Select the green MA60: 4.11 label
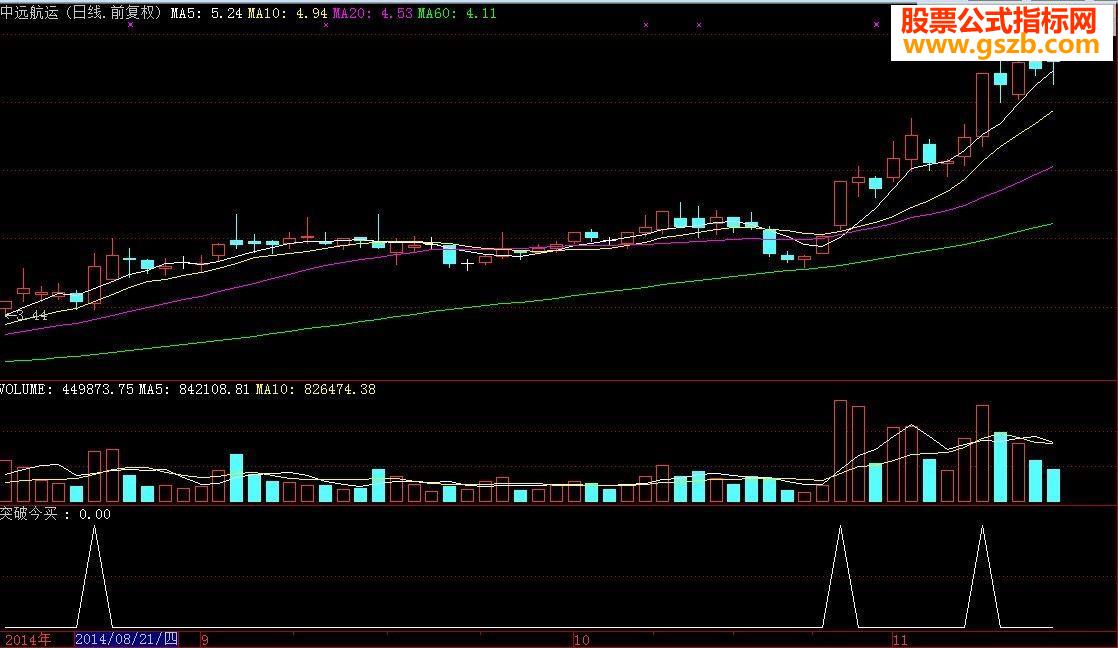This screenshot has height=648, width=1118. pyautogui.click(x=457, y=13)
